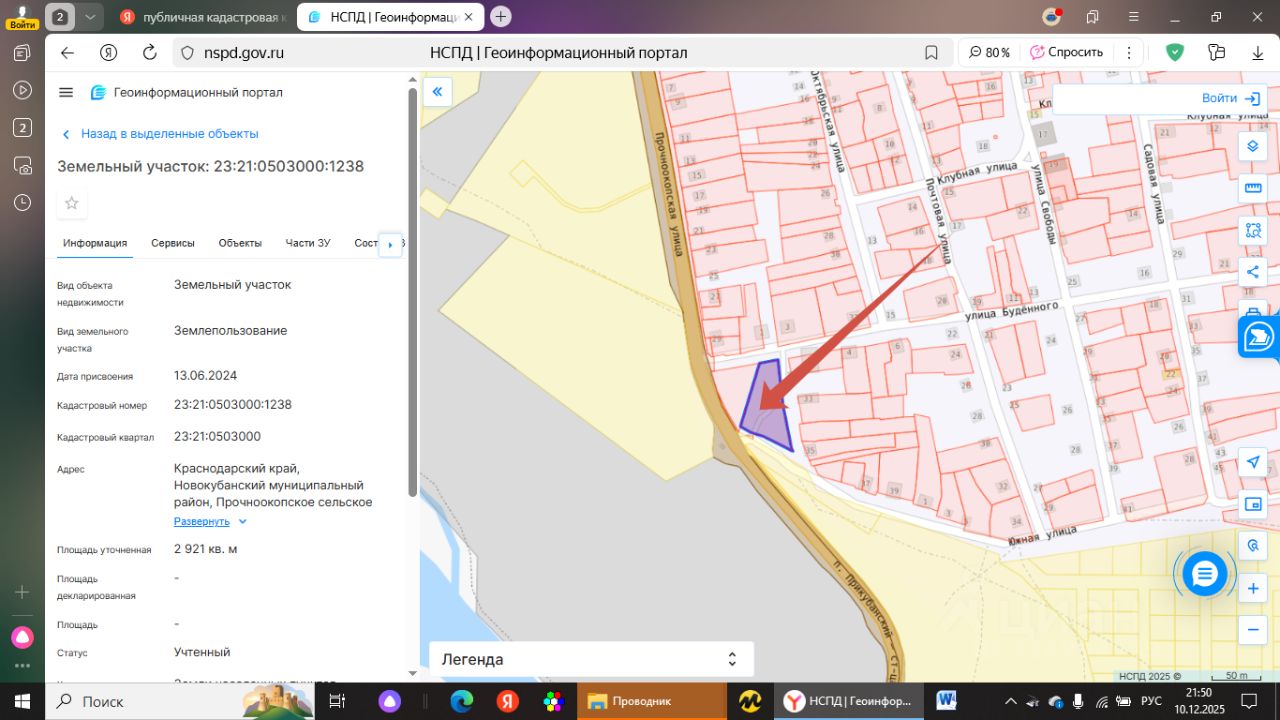1280x720 pixels.
Task: Click the Yandex home button in toolbar
Action: (109, 52)
